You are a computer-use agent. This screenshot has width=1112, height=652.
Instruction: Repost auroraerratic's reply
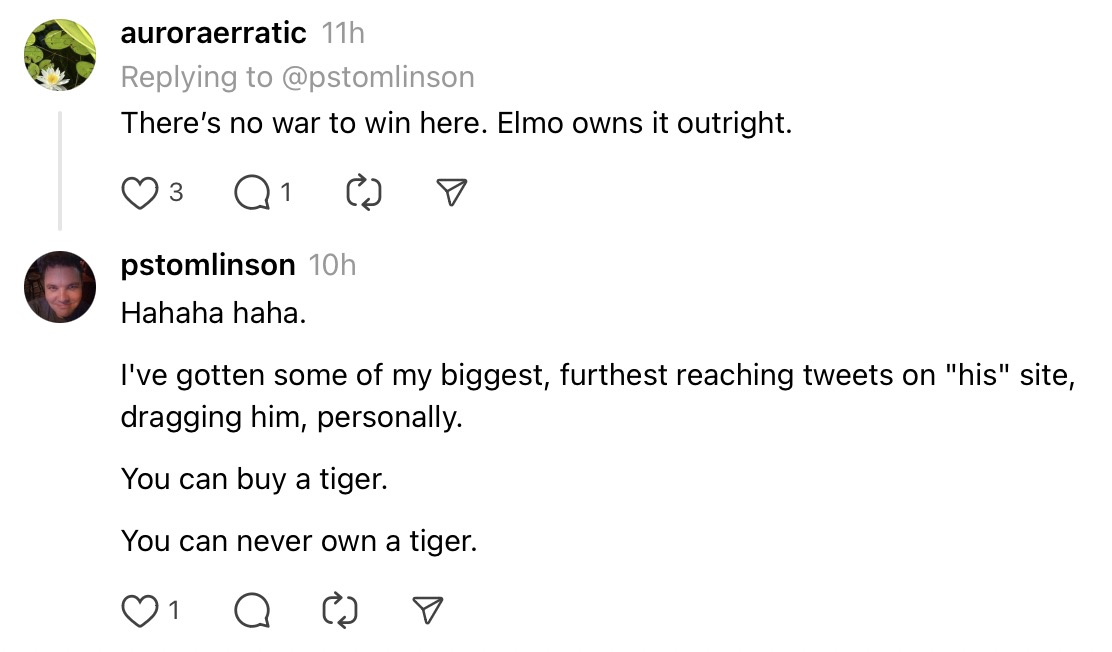click(364, 193)
